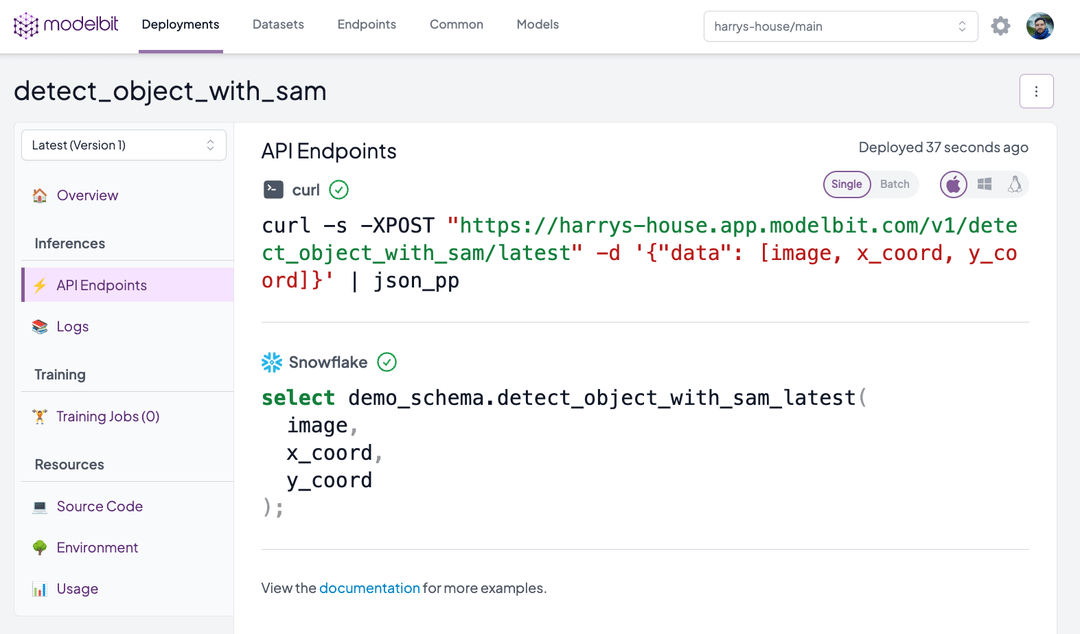Click Source Code laptop icon
The image size is (1080, 634).
[40, 507]
